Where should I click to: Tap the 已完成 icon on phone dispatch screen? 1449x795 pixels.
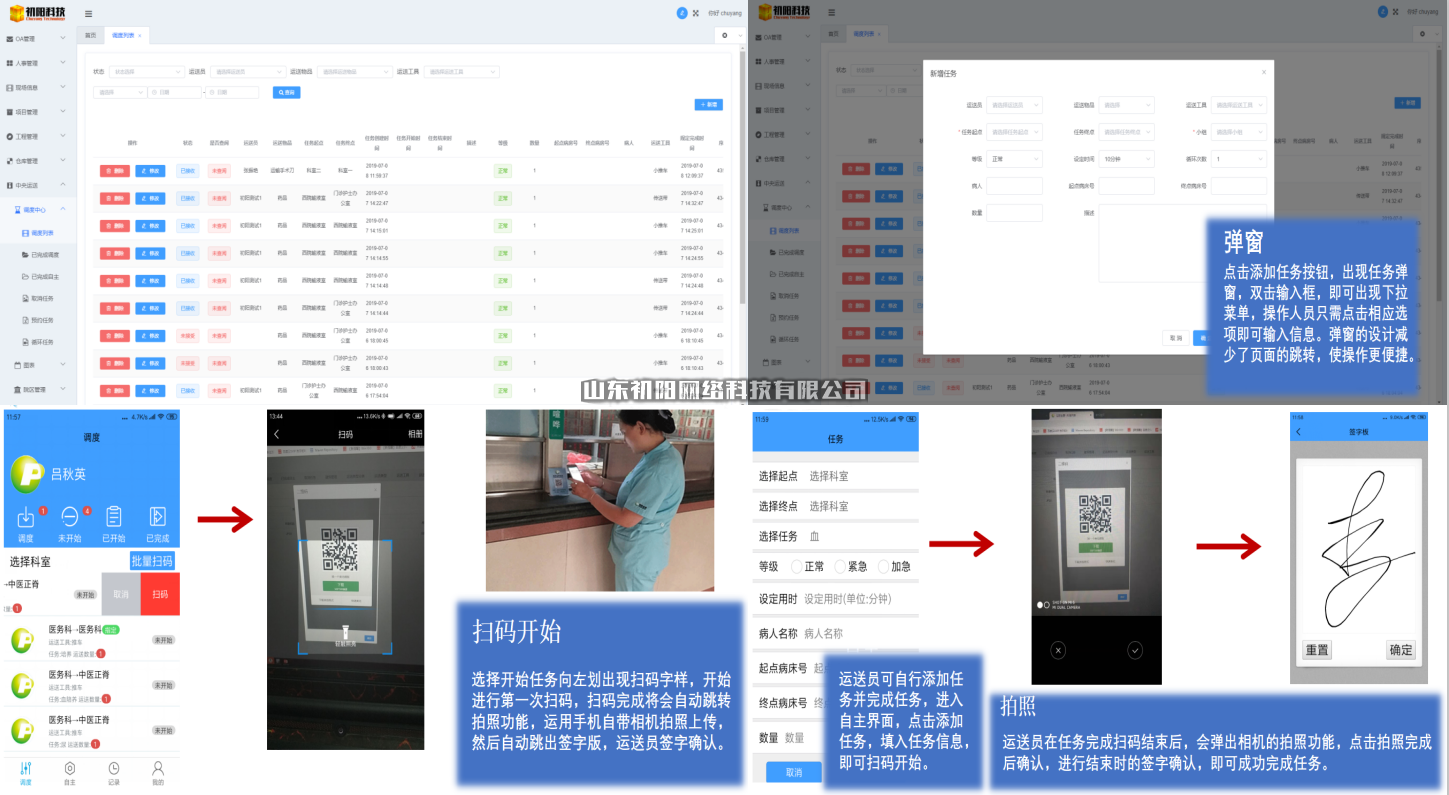[157, 517]
